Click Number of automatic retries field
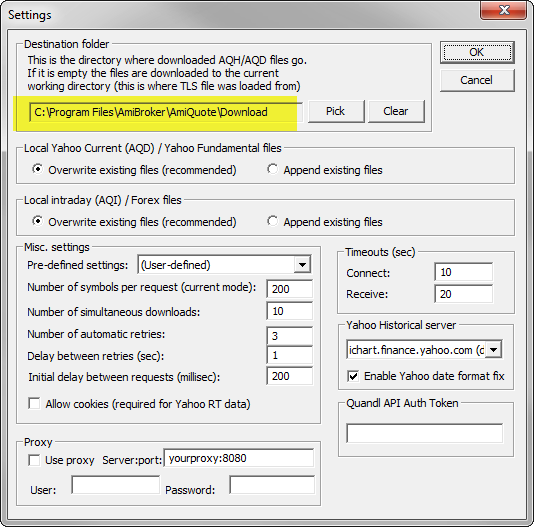The height and width of the screenshot is (527, 534). point(289,336)
